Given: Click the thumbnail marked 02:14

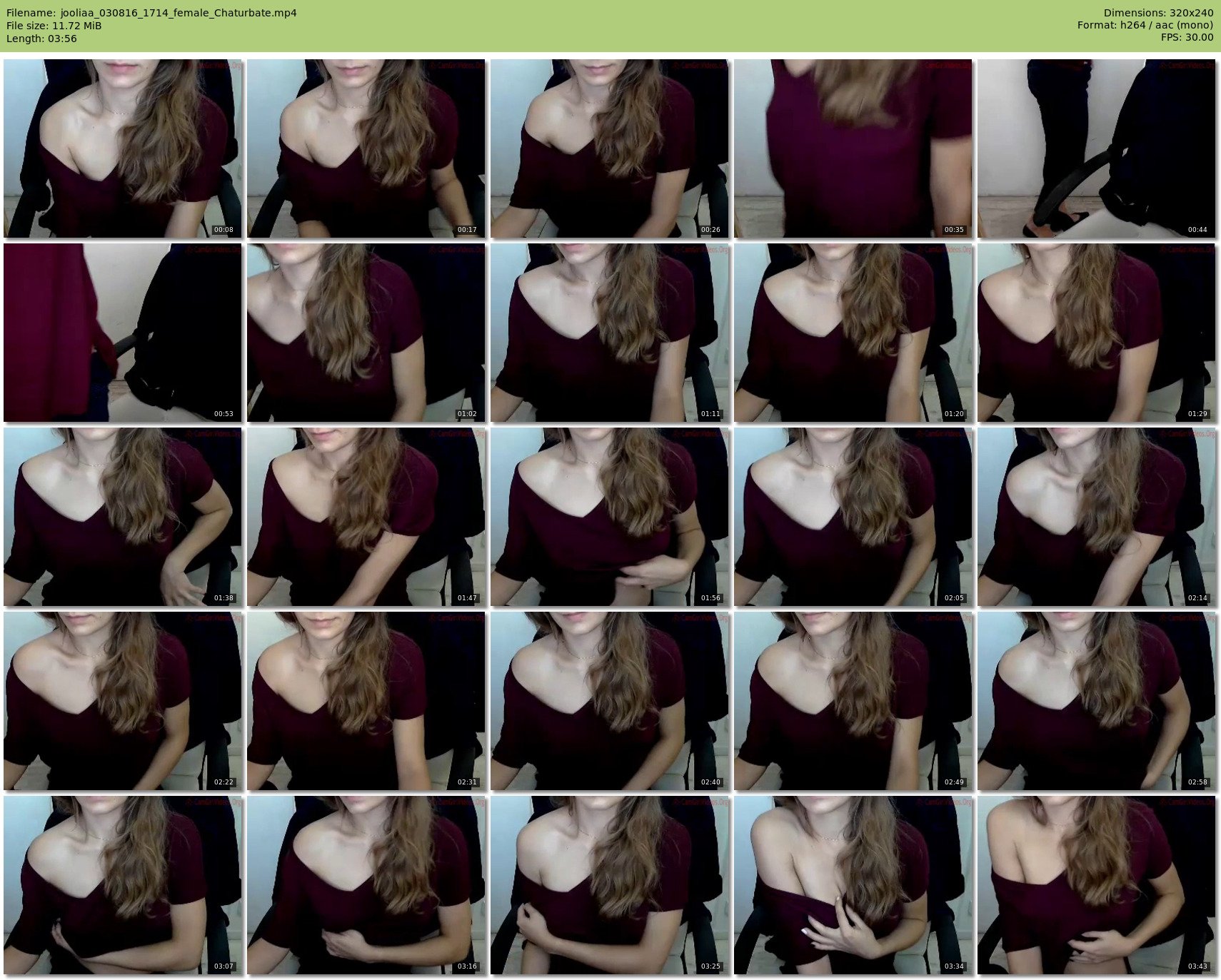Looking at the screenshot, I should point(1097,517).
